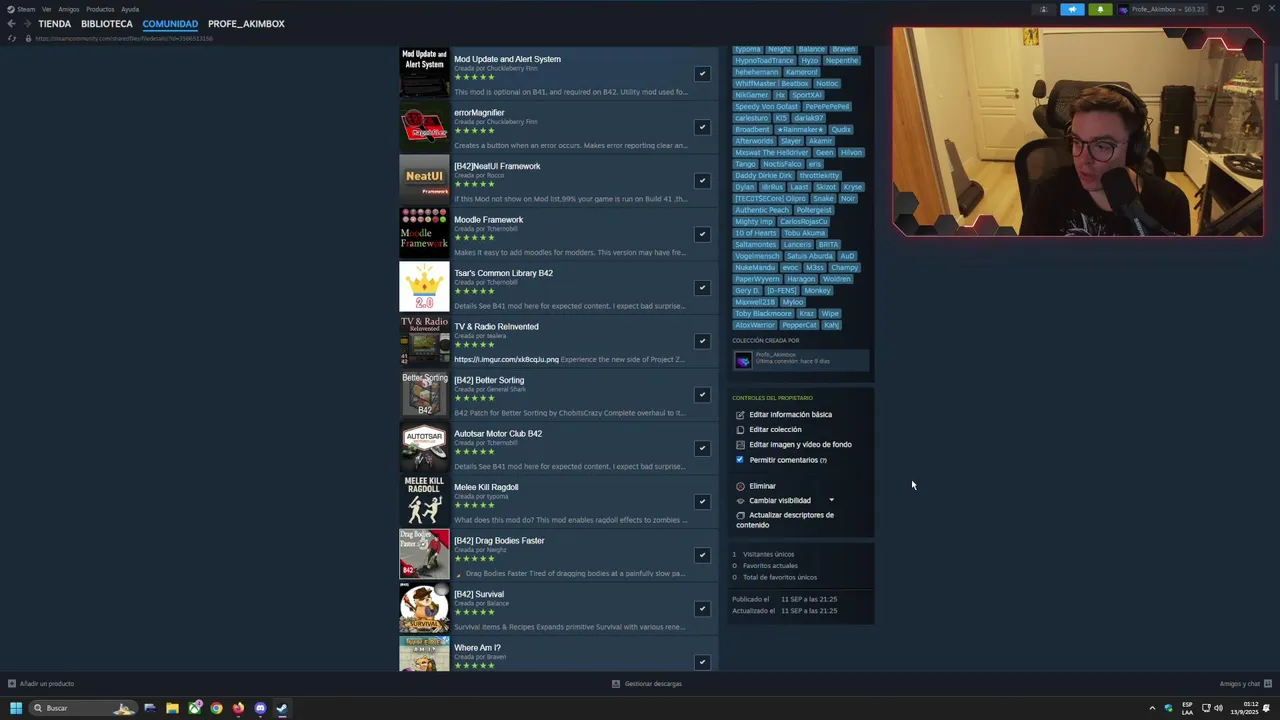Open the friends icon in top bar
Viewport: 1280px width, 720px height.
tap(1044, 9)
